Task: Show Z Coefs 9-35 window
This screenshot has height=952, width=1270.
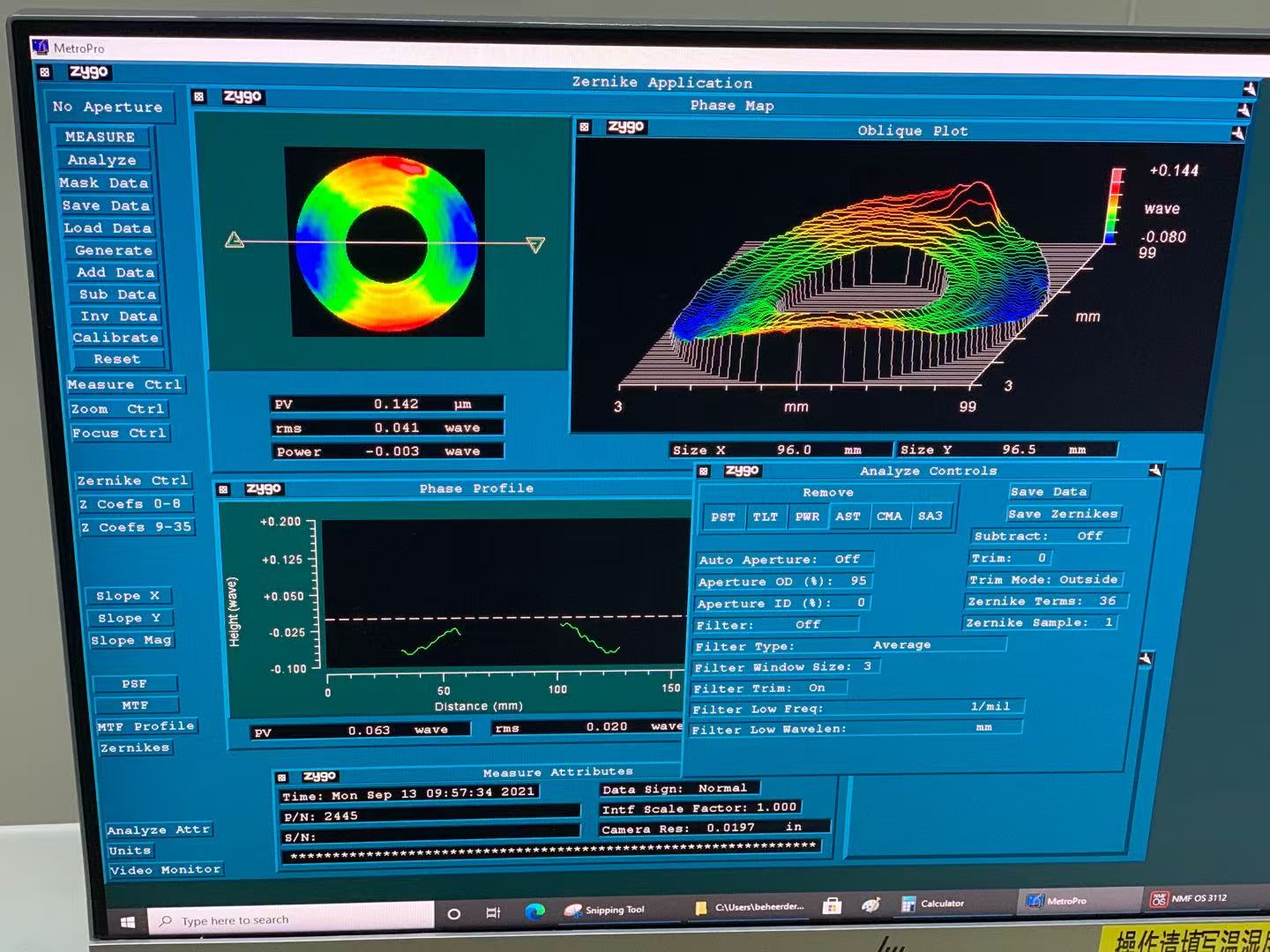Action: click(x=135, y=527)
